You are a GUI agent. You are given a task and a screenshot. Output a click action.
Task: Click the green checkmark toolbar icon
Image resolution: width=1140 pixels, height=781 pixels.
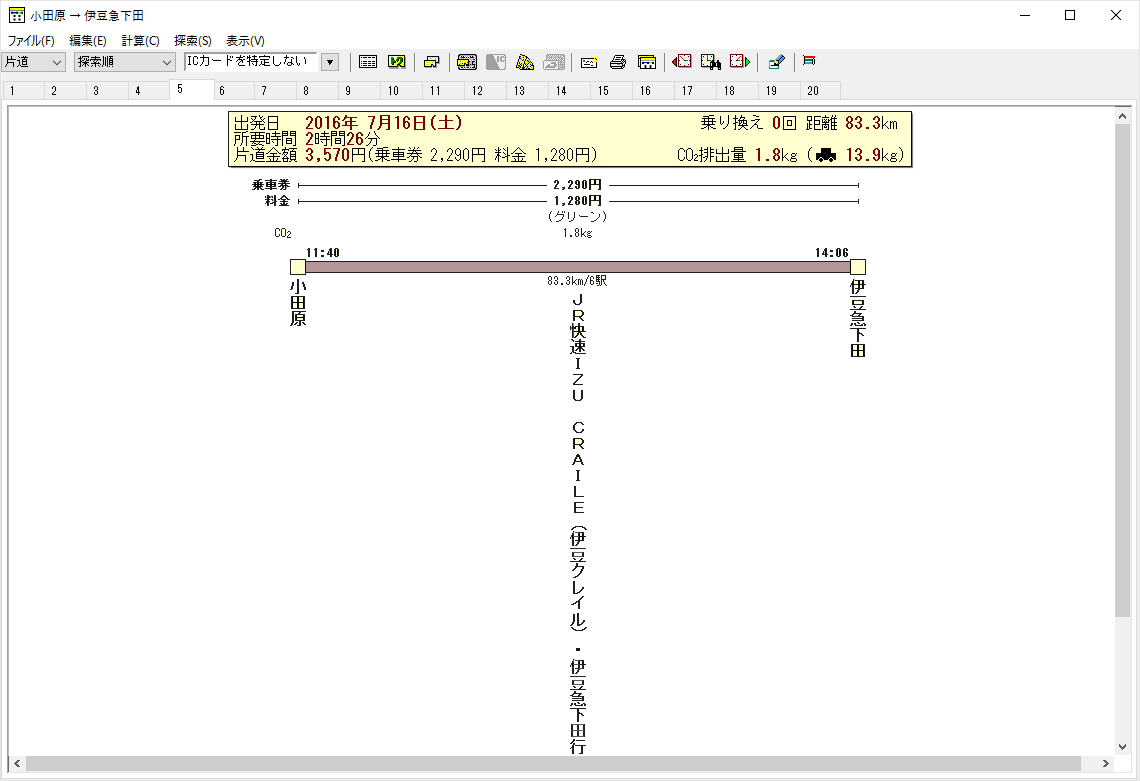pos(396,62)
